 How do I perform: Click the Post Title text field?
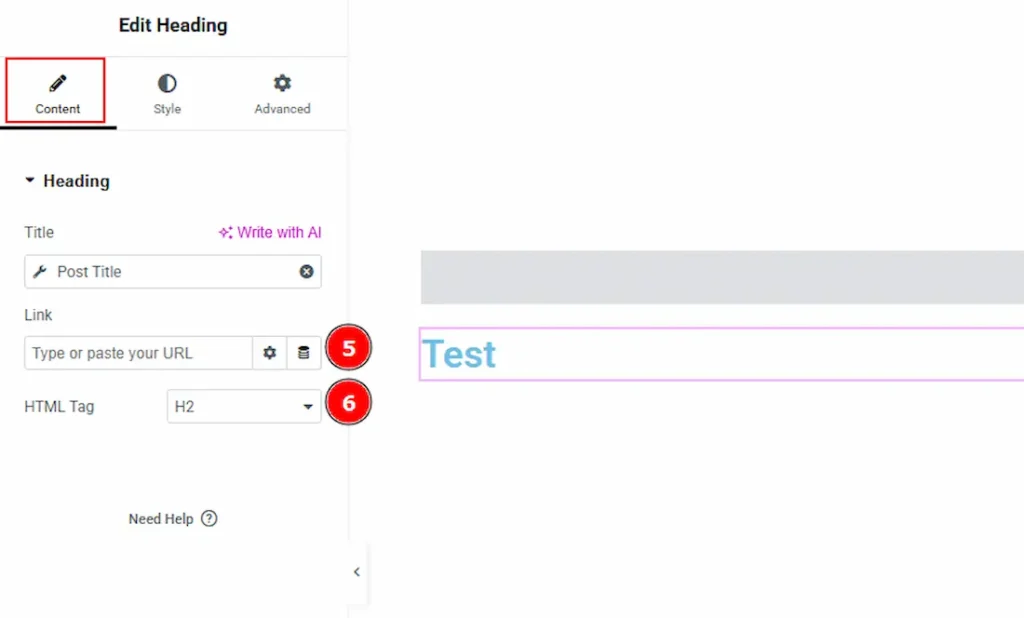[170, 271]
